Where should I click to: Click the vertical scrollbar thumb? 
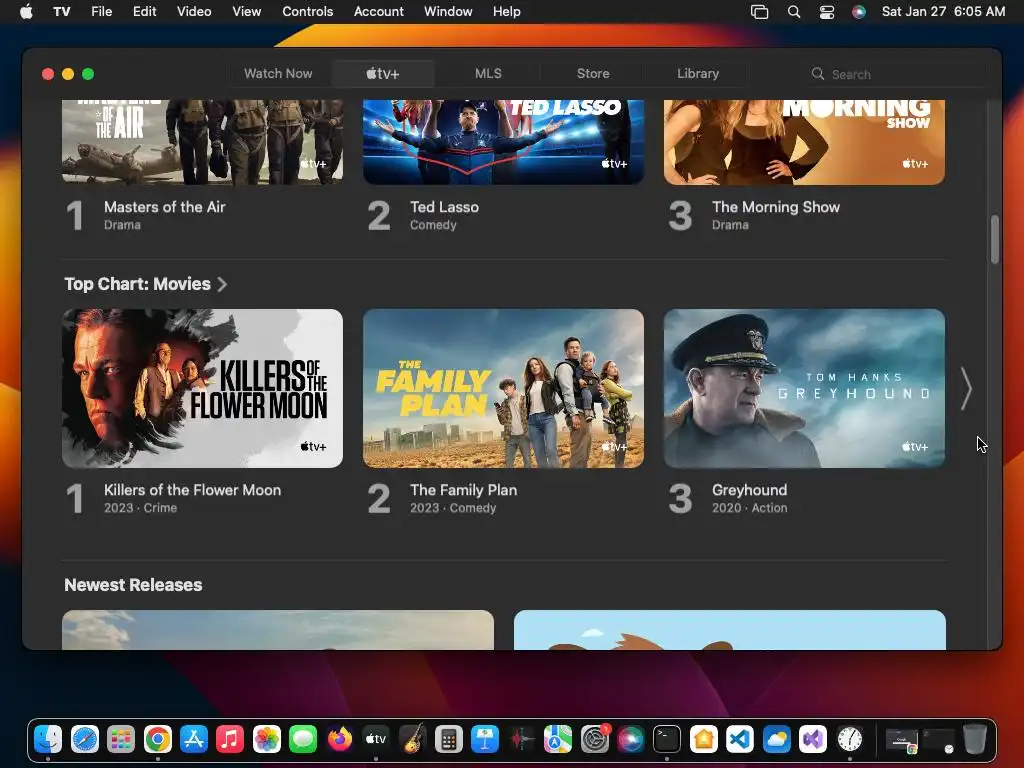tap(995, 239)
